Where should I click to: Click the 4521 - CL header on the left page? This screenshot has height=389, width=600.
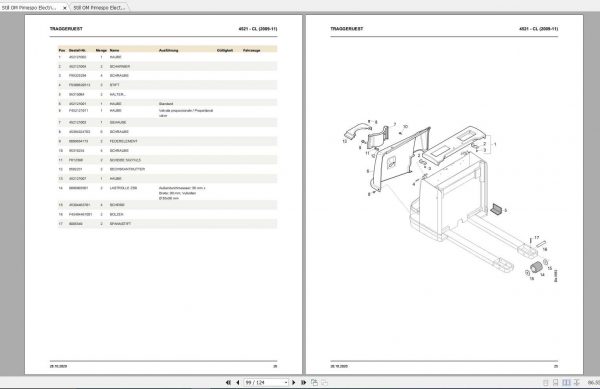[258, 29]
